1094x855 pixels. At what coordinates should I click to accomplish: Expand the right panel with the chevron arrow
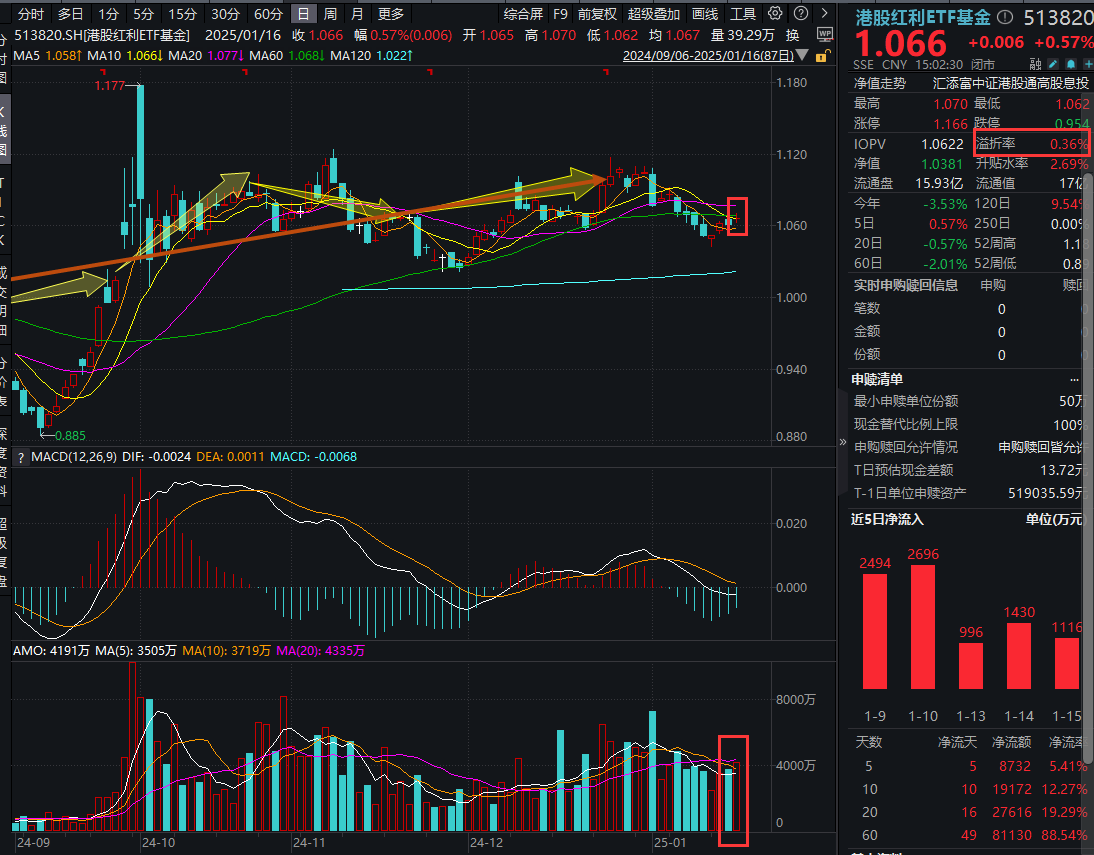click(823, 14)
